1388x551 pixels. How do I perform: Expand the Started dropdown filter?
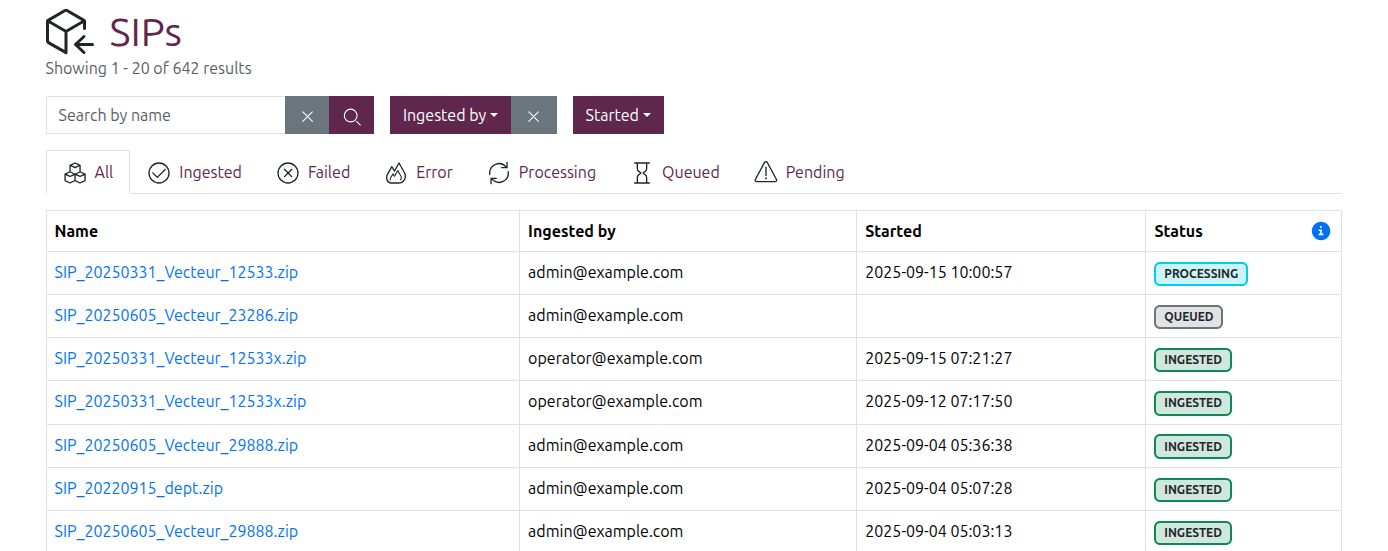click(x=618, y=115)
